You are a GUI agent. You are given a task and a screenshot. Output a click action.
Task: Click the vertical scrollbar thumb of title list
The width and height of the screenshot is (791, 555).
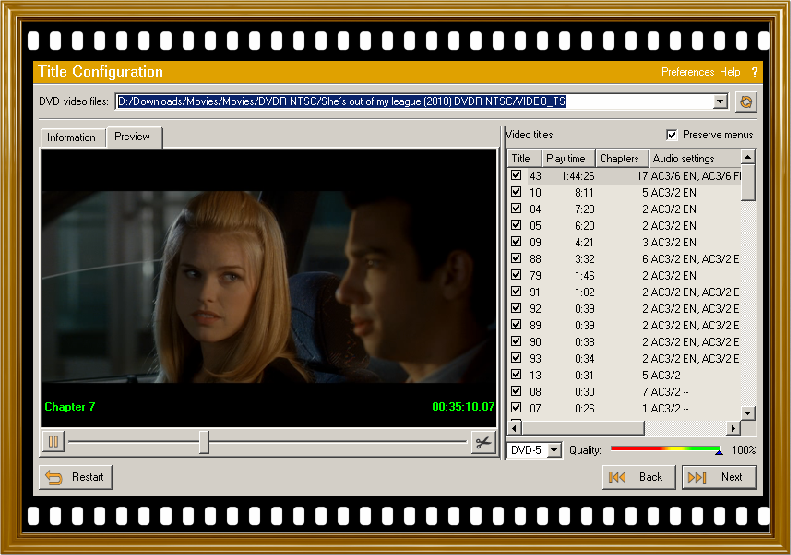[x=748, y=183]
